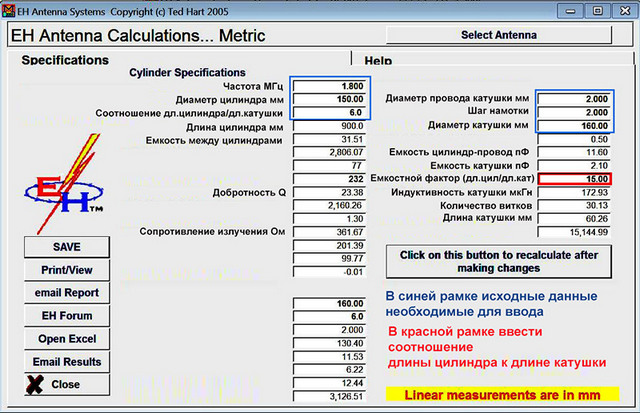This screenshot has height=413, width=640.
Task: Click EH Antenna Calculations... Metric heading
Action: (x=138, y=36)
